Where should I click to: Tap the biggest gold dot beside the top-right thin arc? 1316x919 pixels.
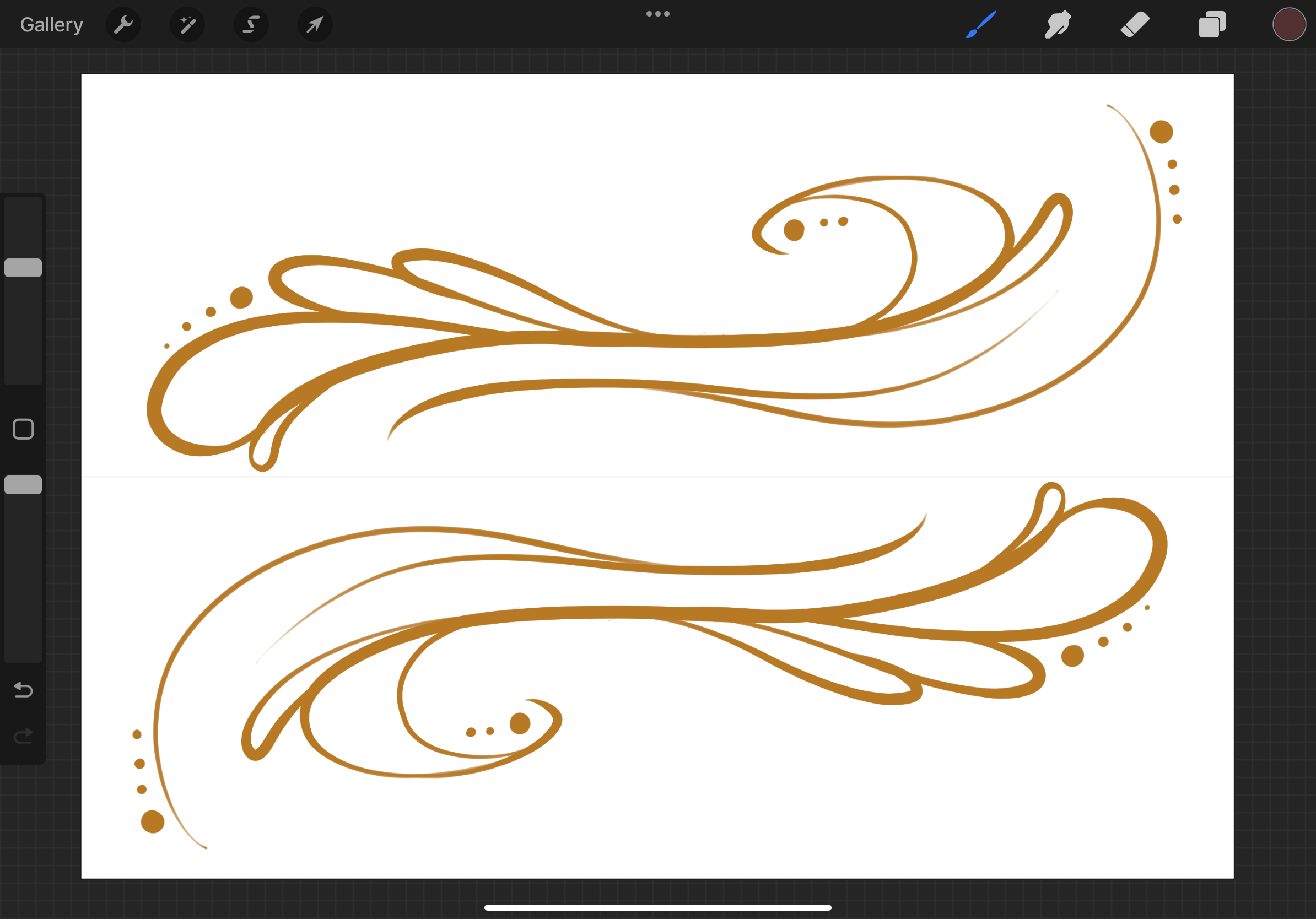coord(1161,132)
